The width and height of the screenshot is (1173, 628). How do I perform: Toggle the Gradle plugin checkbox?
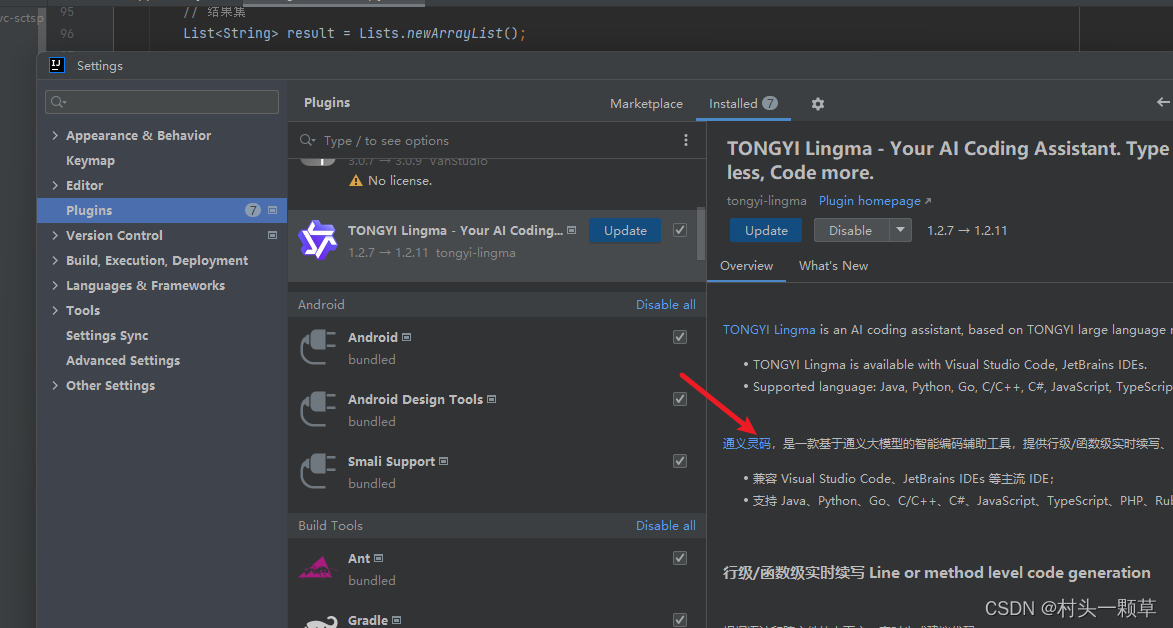[x=680, y=620]
